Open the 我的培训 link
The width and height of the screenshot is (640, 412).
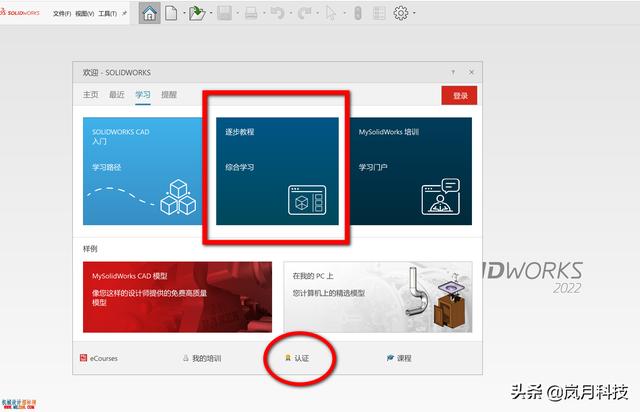point(207,358)
